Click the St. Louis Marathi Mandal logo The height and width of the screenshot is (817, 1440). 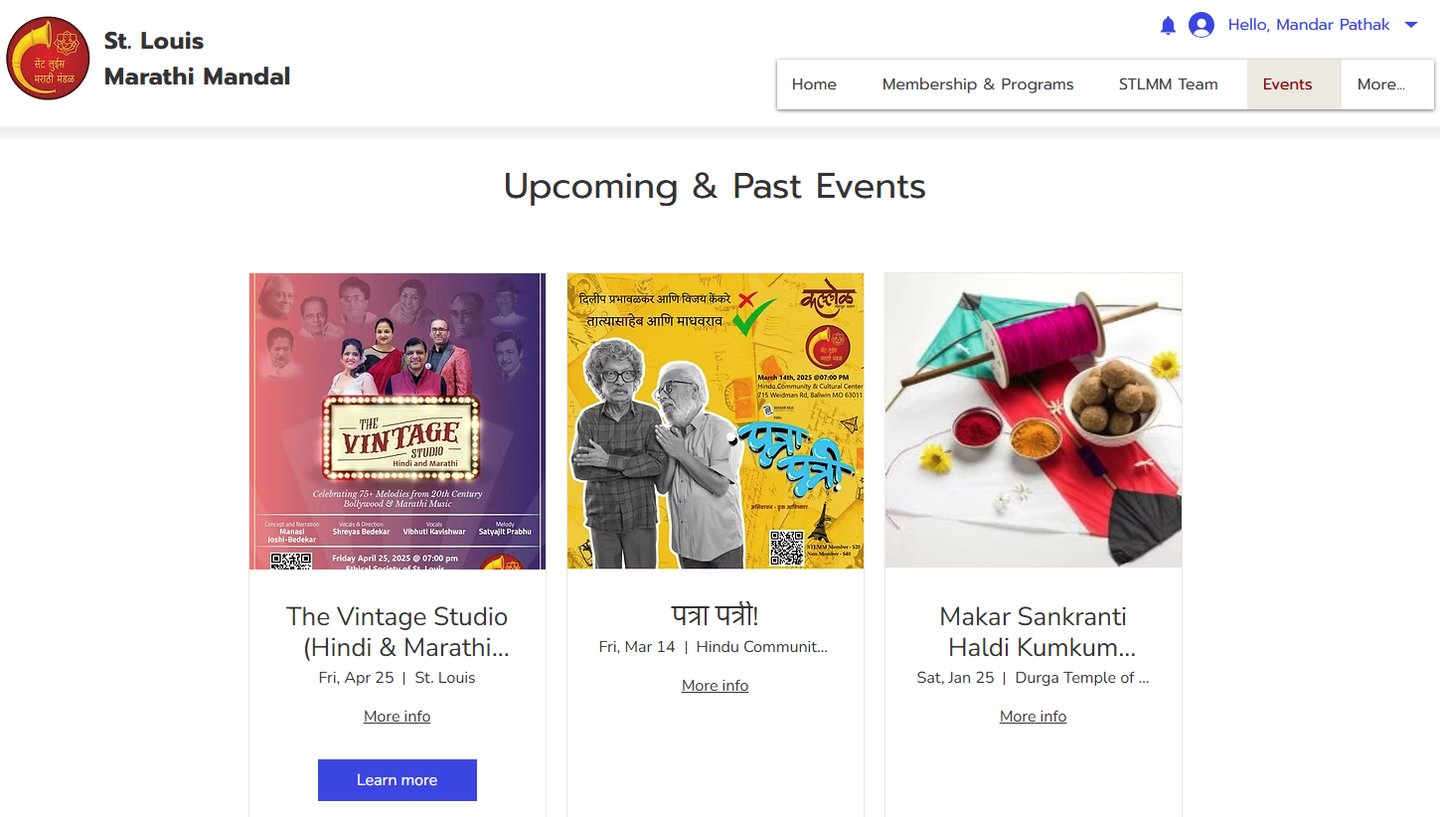48,58
